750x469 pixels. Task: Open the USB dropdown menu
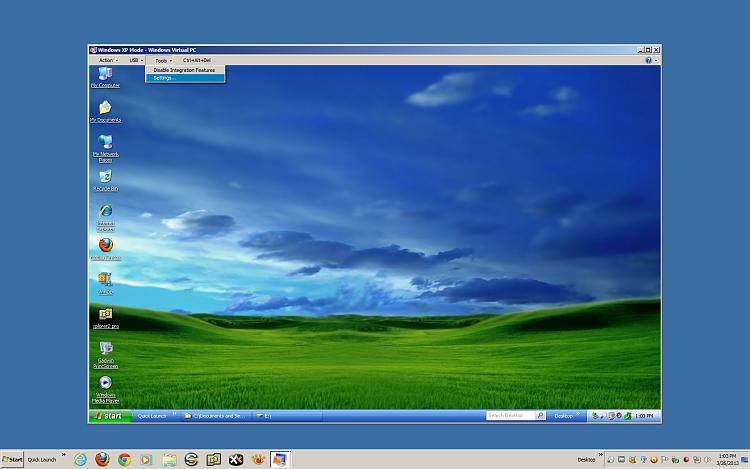[136, 60]
